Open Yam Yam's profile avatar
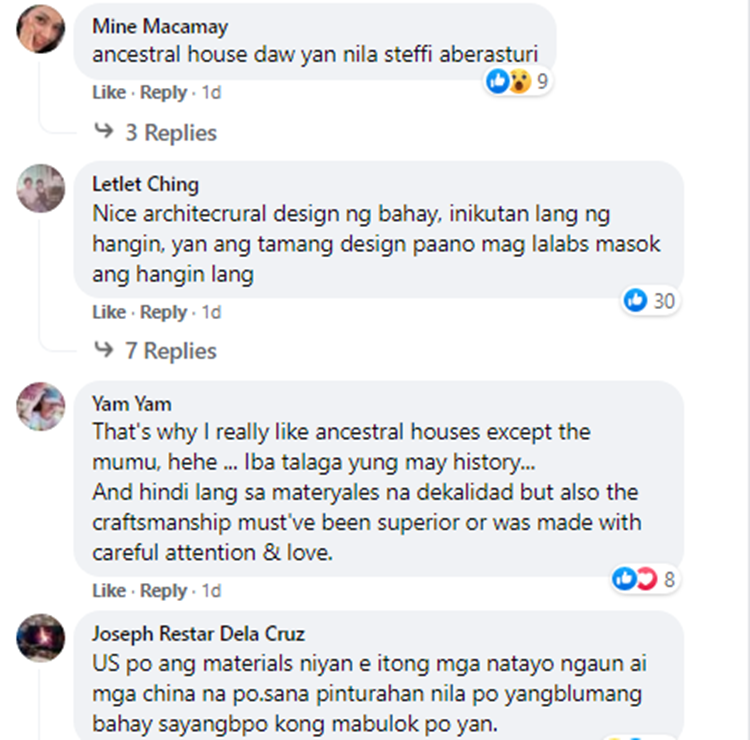Screen dimensions: 750x740 (x=41, y=406)
